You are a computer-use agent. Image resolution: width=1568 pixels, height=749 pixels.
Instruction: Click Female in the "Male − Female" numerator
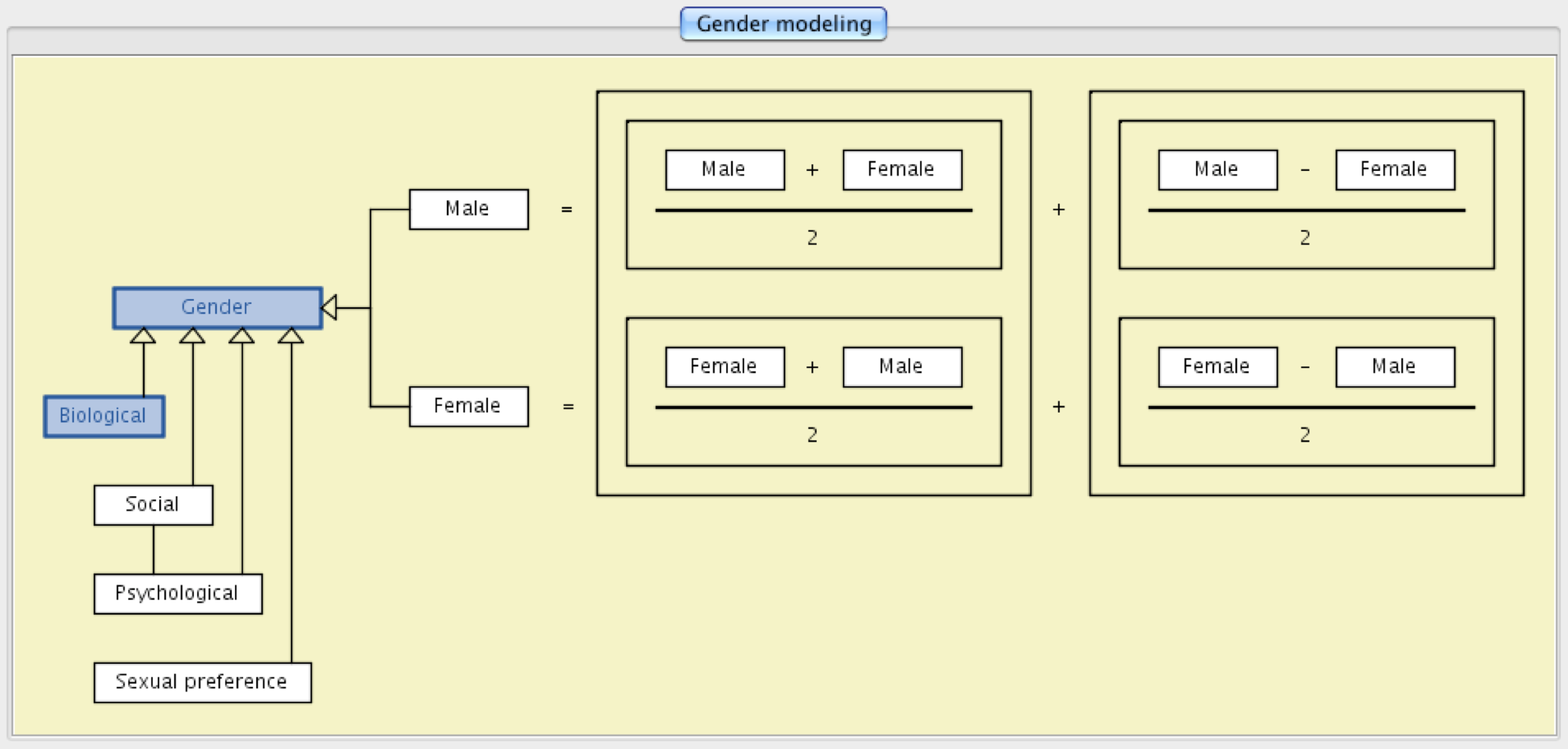tap(1394, 170)
